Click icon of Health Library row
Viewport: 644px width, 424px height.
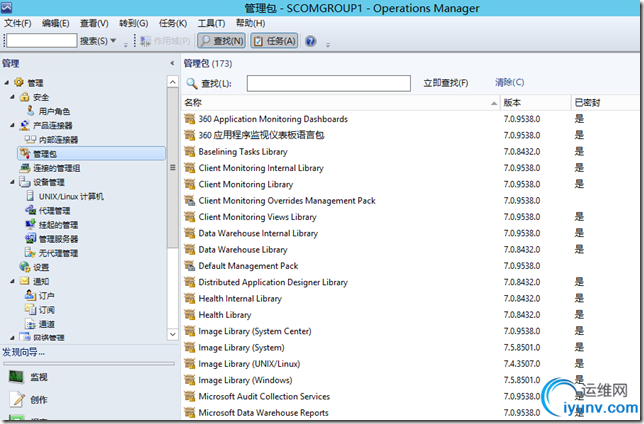[x=189, y=315]
